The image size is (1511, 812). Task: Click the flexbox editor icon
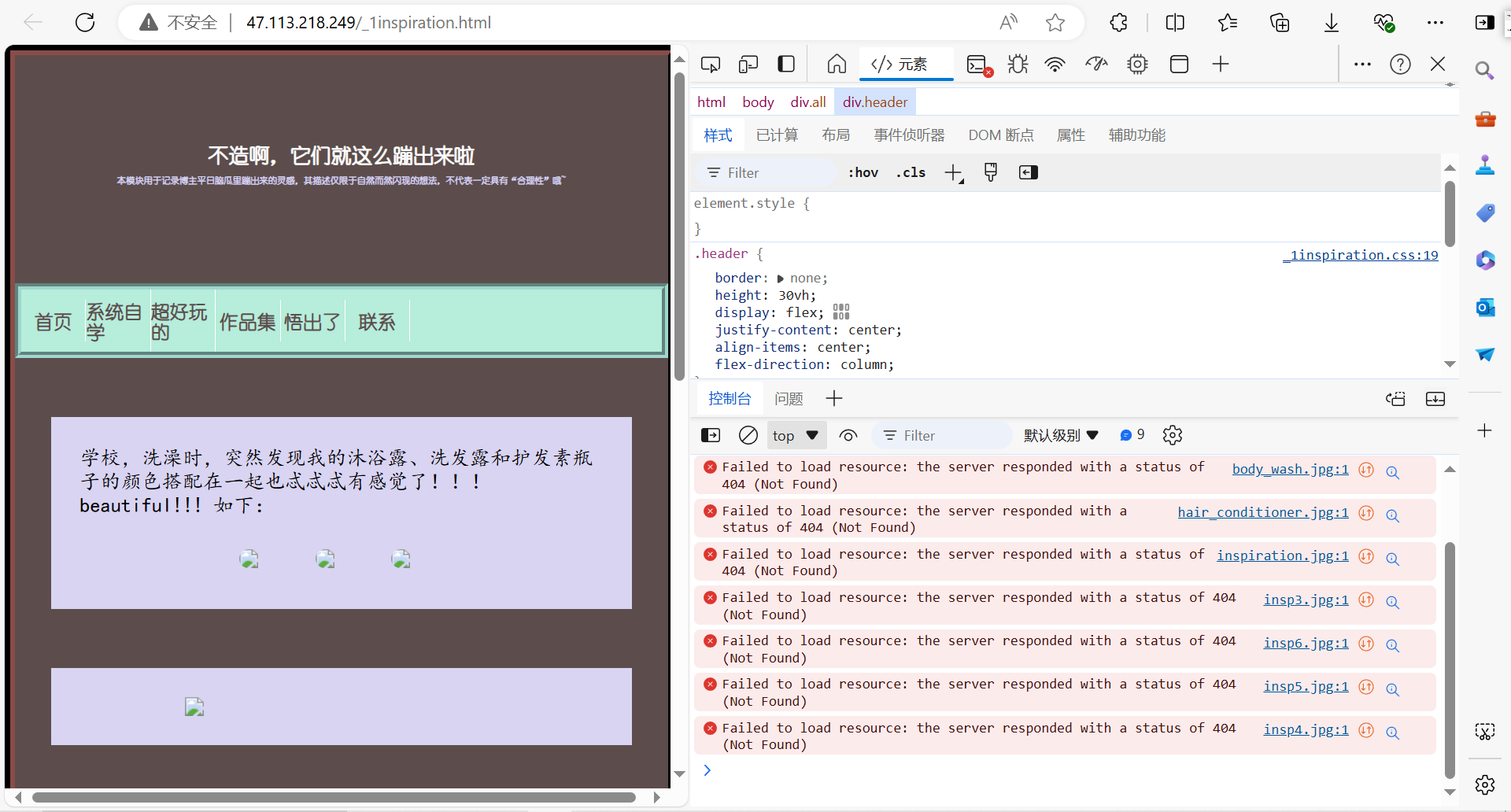click(x=841, y=312)
